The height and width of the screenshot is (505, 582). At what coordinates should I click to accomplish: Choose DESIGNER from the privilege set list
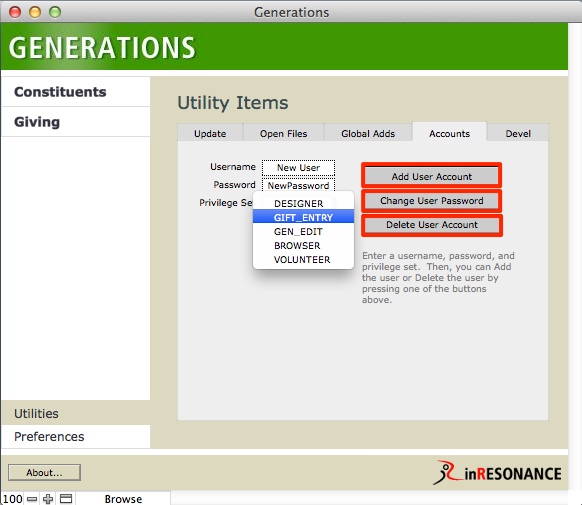tap(303, 203)
